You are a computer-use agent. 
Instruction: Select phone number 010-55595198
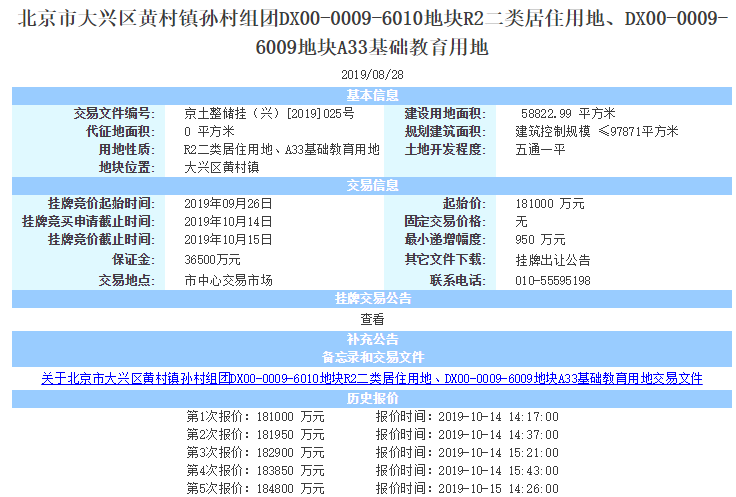[553, 281]
